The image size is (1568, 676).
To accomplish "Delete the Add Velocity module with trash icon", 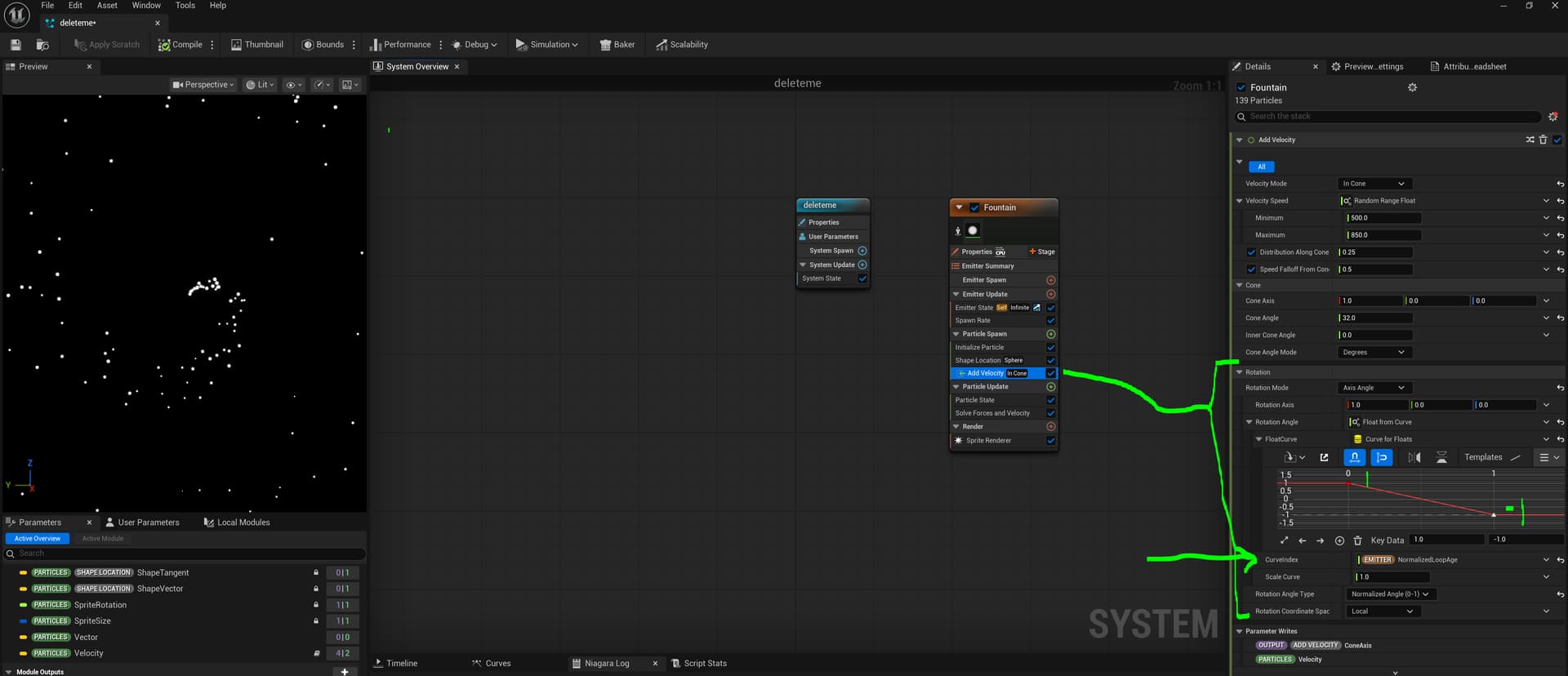I will (1543, 140).
